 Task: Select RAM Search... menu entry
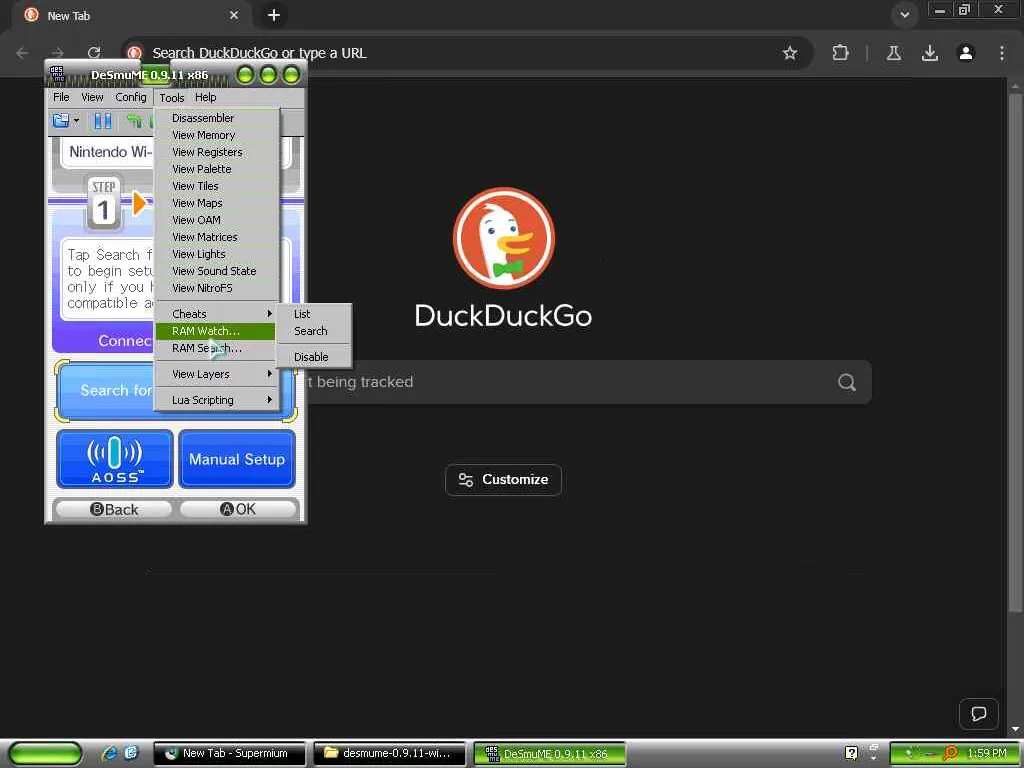click(217, 348)
